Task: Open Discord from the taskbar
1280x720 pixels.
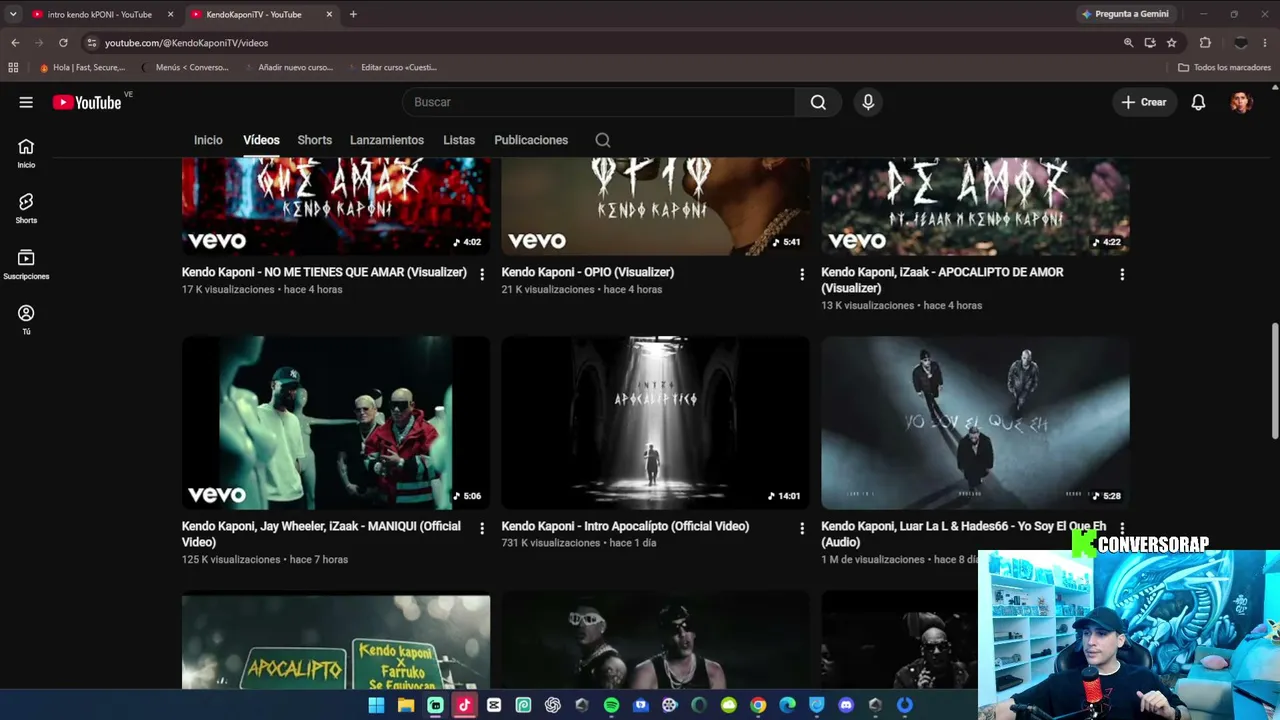Action: coord(846,705)
